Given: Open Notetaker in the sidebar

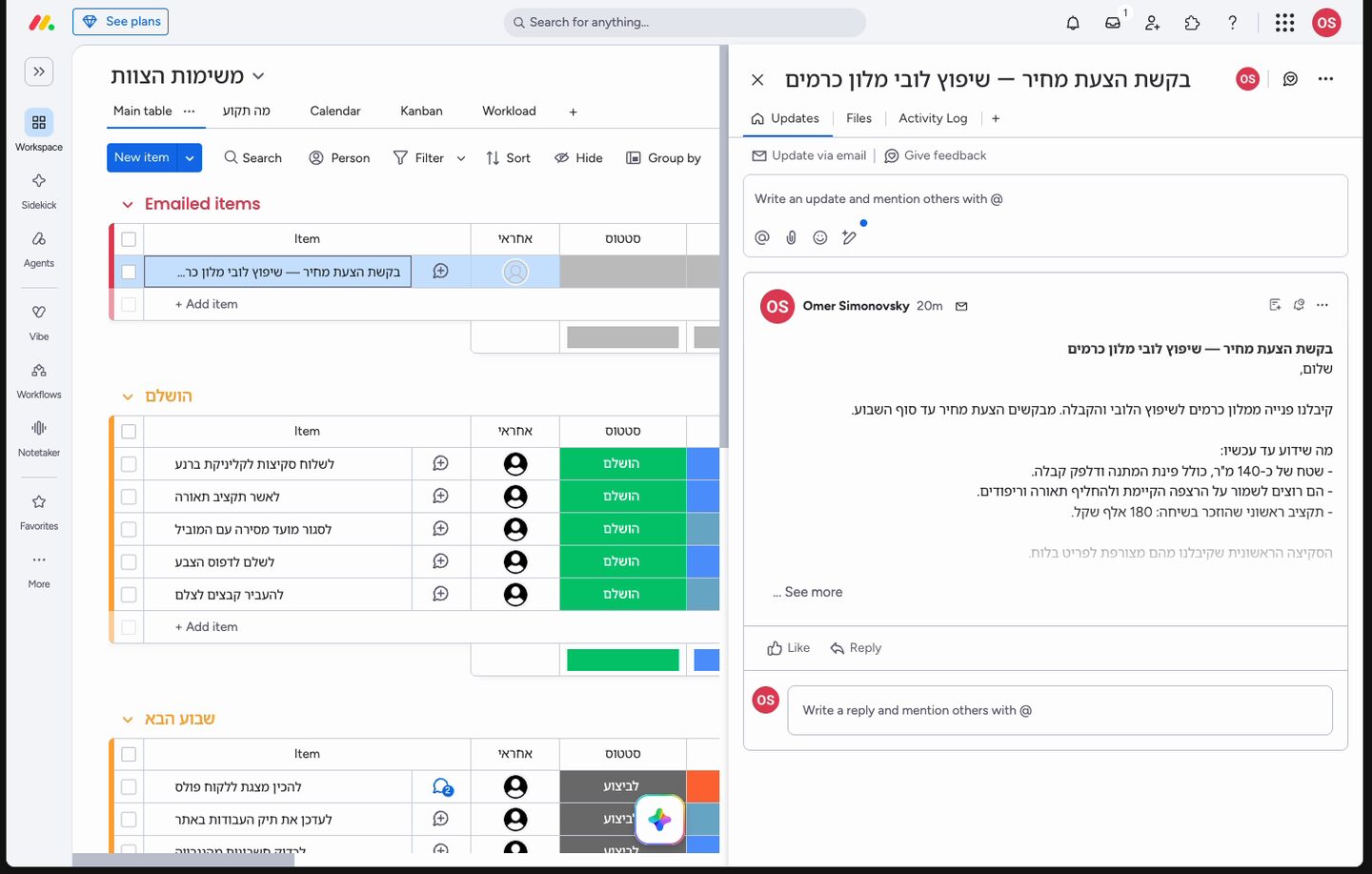Looking at the screenshot, I should (x=39, y=437).
